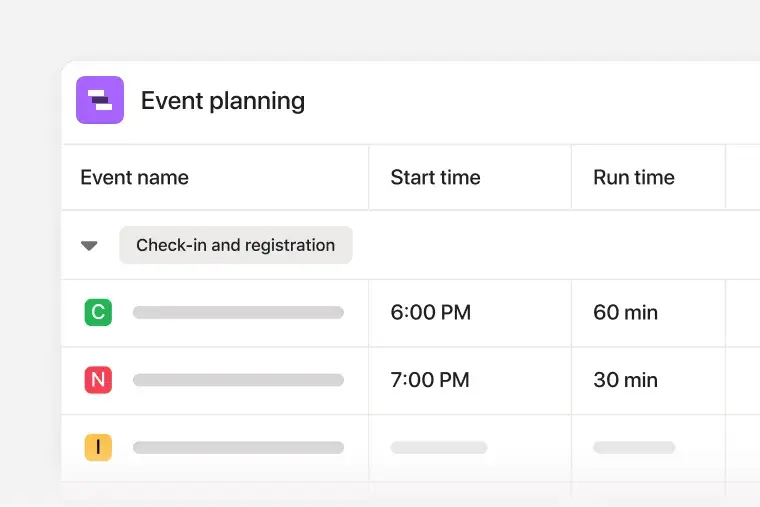Open the event name placeholder in the N row
Screen dimensions: 760x507
pyautogui.click(x=238, y=380)
